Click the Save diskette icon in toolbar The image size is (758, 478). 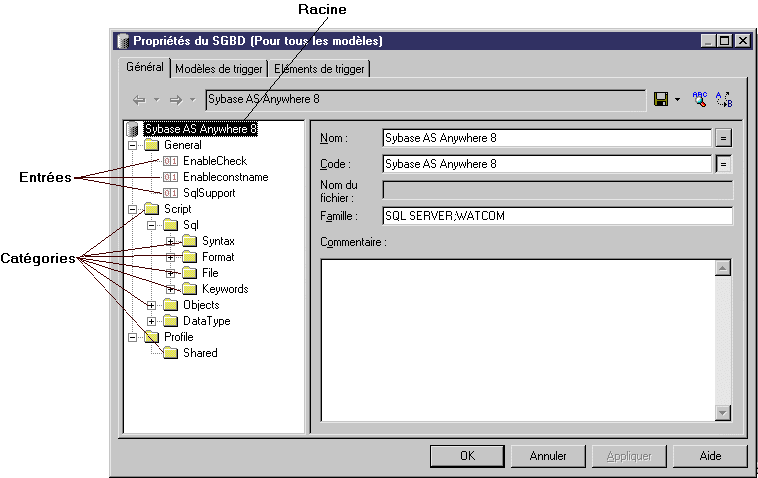click(661, 100)
